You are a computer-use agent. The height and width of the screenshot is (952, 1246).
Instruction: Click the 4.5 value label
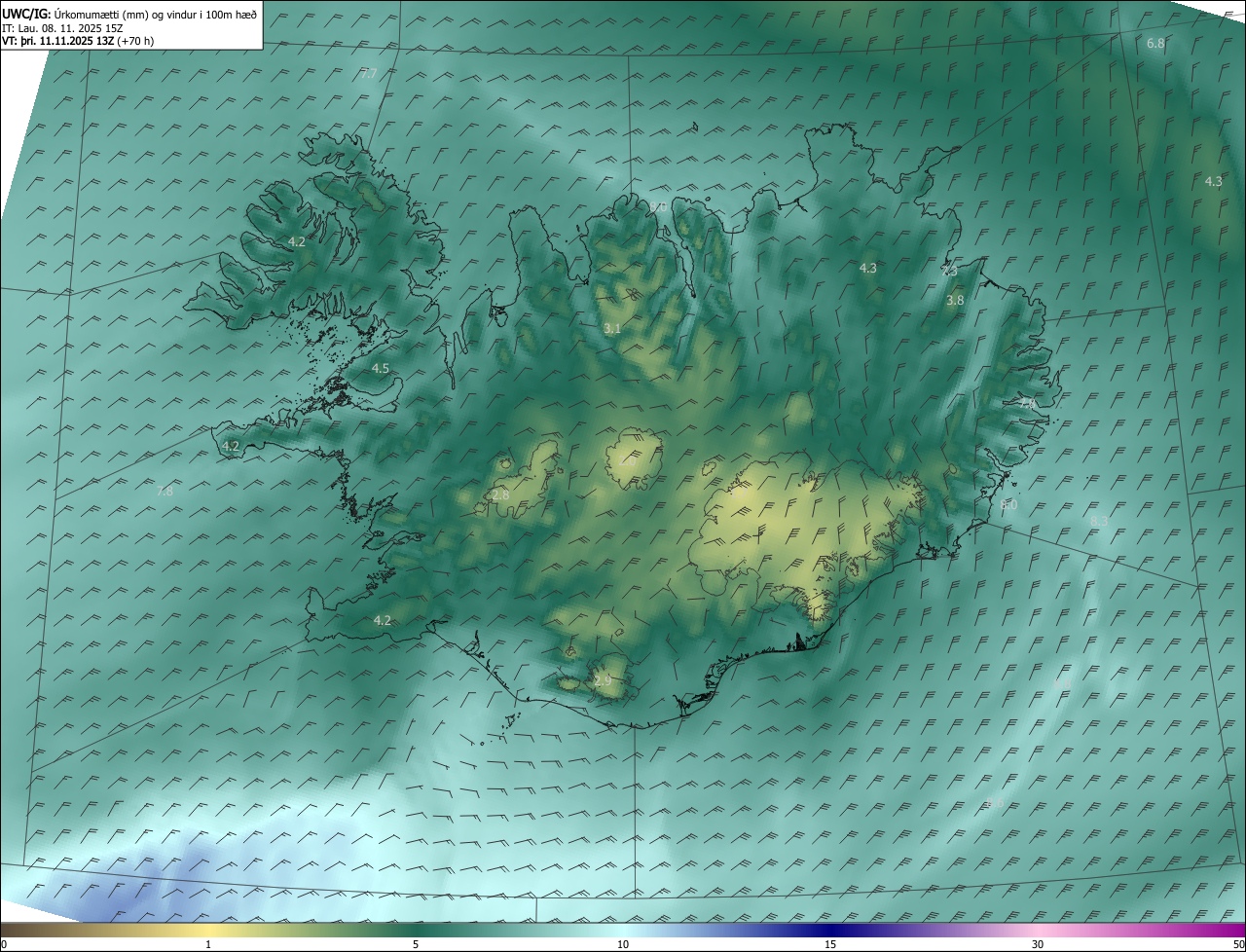[381, 369]
